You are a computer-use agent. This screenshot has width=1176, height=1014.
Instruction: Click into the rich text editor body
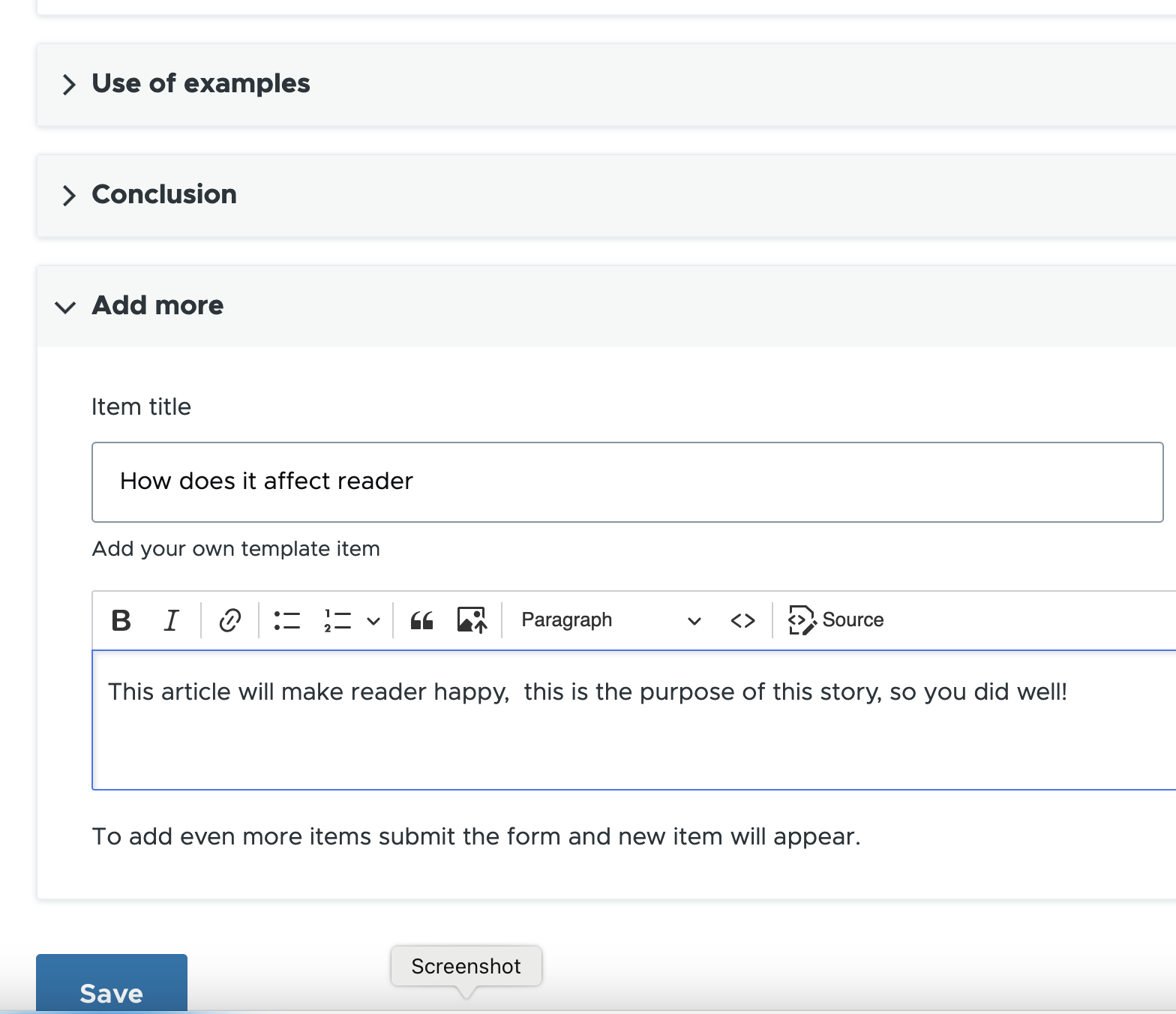click(634, 720)
